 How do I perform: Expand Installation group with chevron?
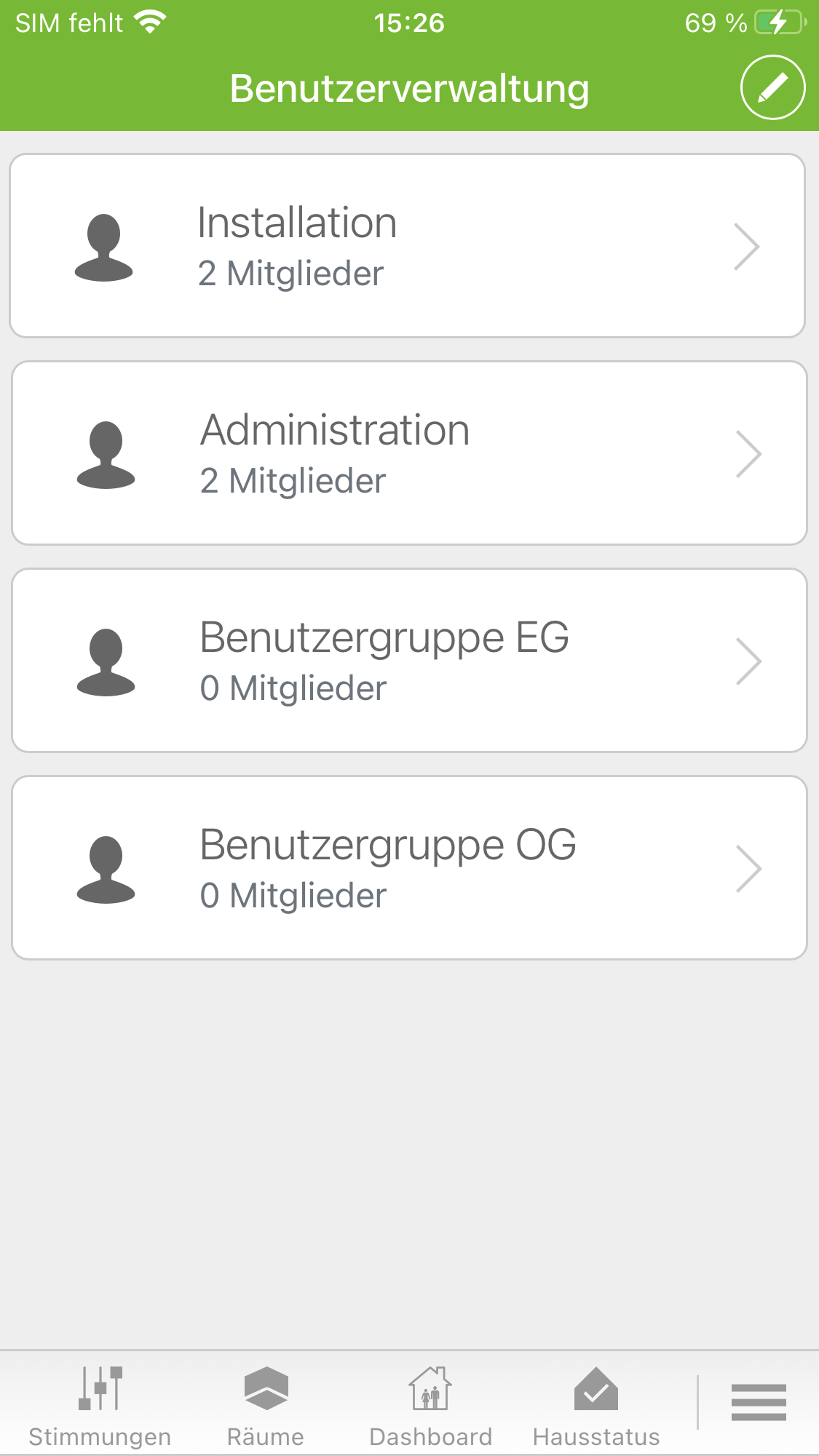[x=747, y=247]
